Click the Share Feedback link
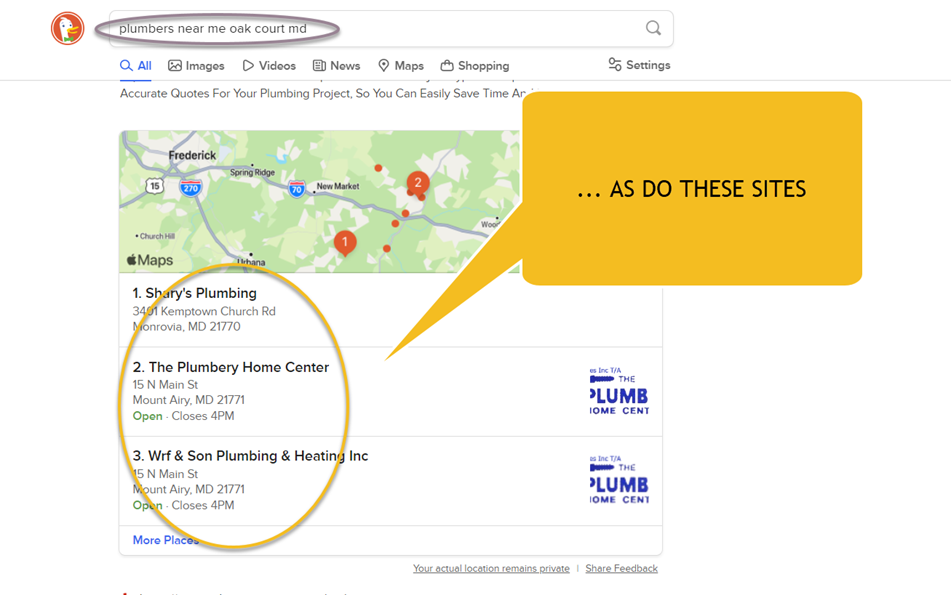The height and width of the screenshot is (595, 951). coord(621,569)
